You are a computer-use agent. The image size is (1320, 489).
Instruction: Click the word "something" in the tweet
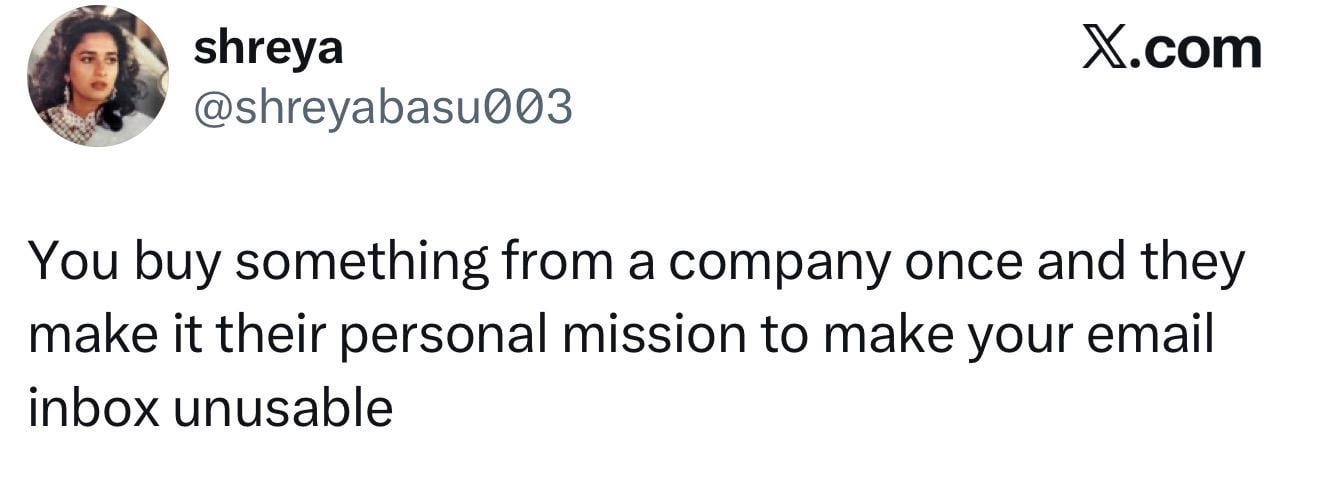coord(362,264)
